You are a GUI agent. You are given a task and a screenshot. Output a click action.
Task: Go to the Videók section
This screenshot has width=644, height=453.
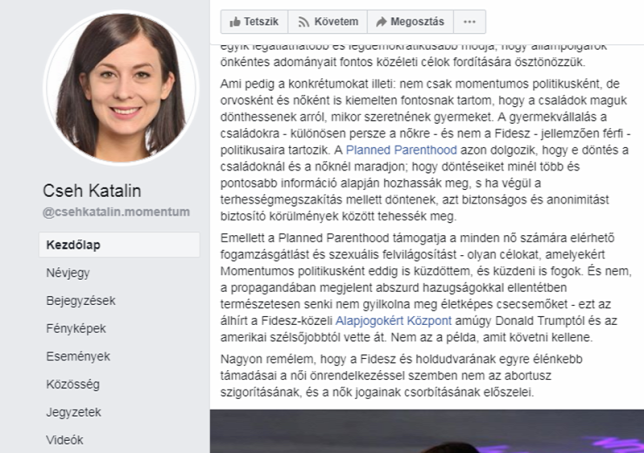point(64,440)
